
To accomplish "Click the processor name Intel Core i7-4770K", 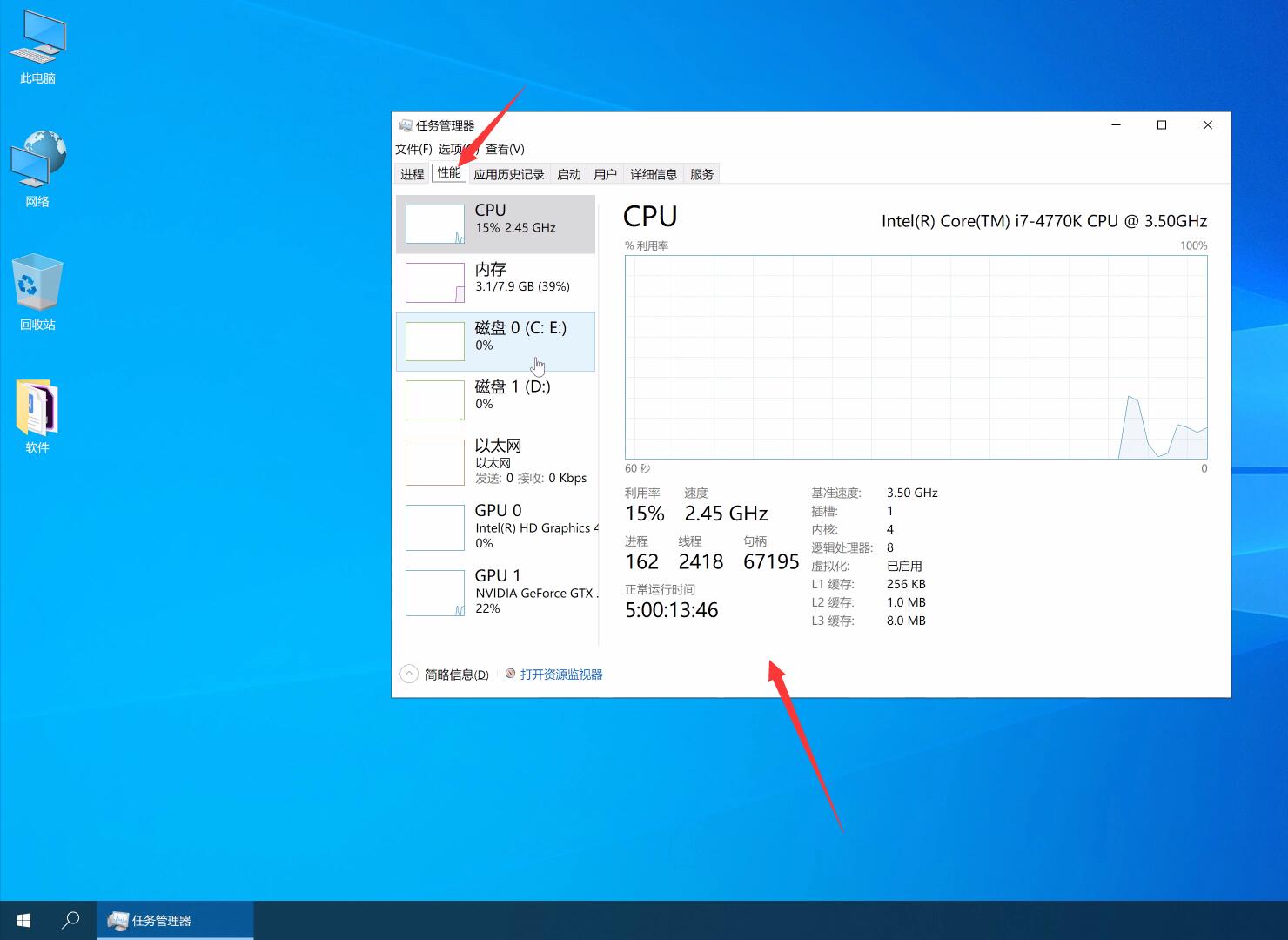I will [x=1044, y=221].
